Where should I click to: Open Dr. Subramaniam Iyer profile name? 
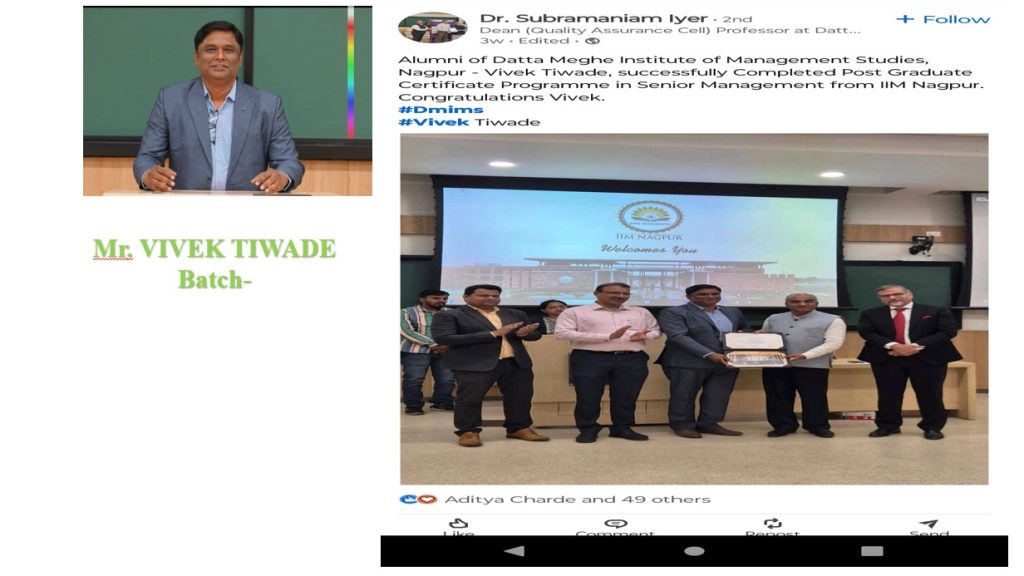(x=594, y=18)
